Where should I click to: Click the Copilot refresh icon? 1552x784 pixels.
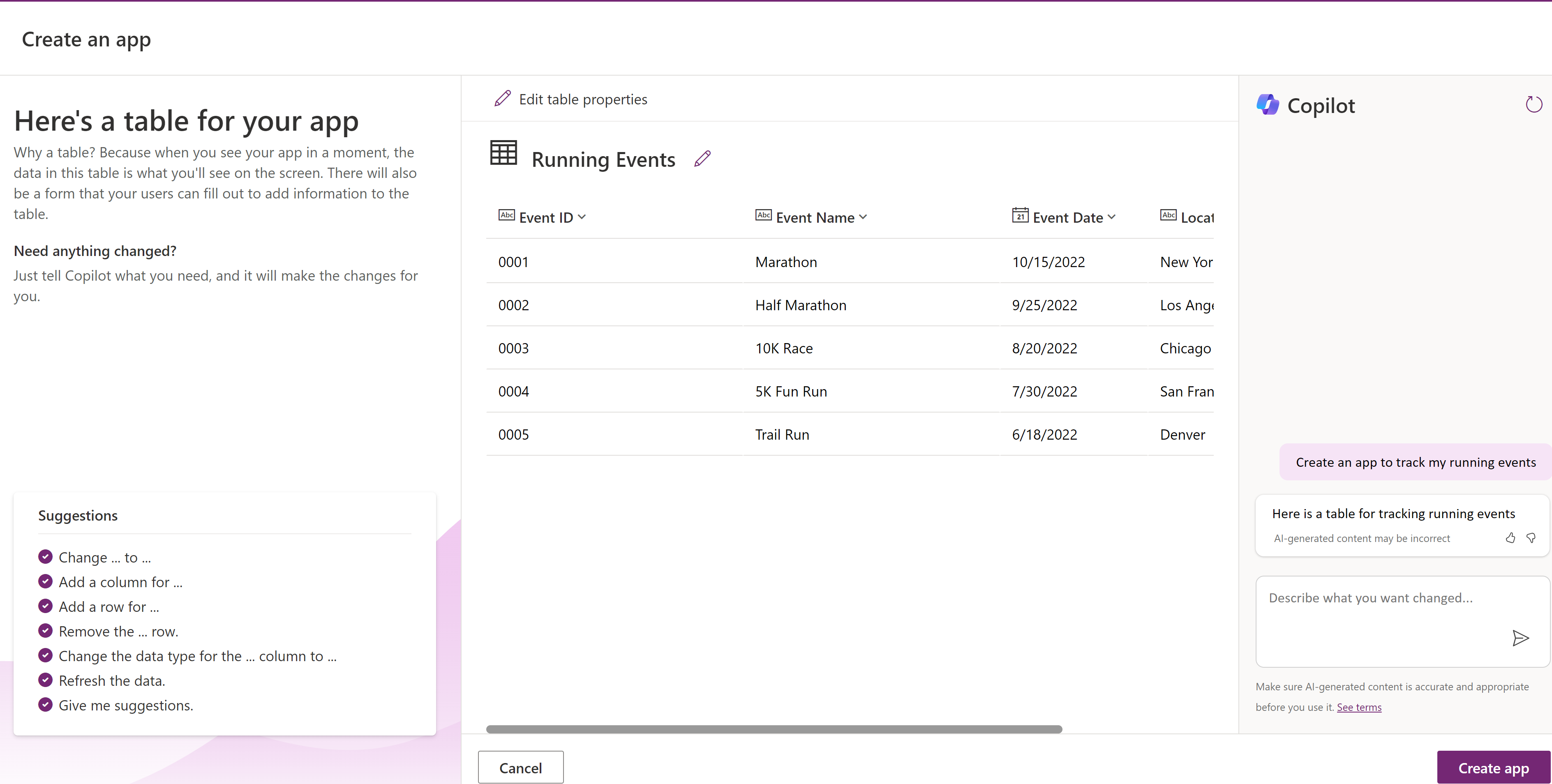click(x=1534, y=105)
